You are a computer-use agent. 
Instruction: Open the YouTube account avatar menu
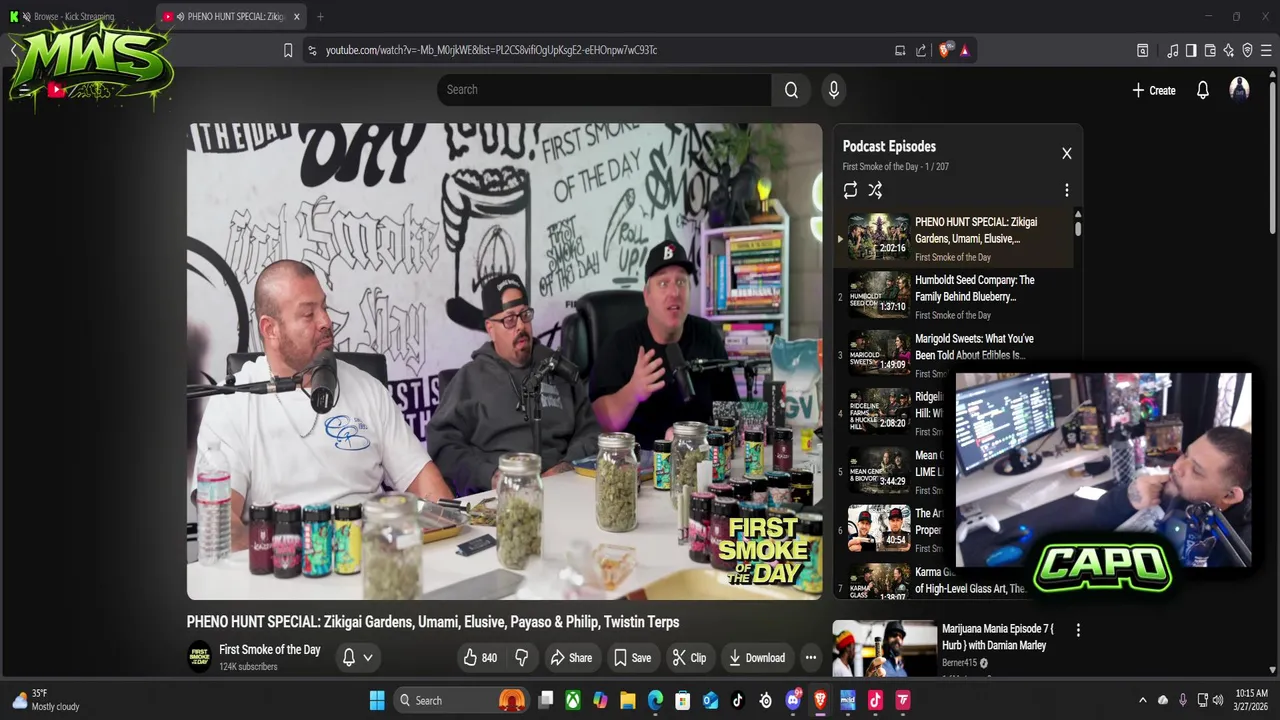[x=1239, y=90]
